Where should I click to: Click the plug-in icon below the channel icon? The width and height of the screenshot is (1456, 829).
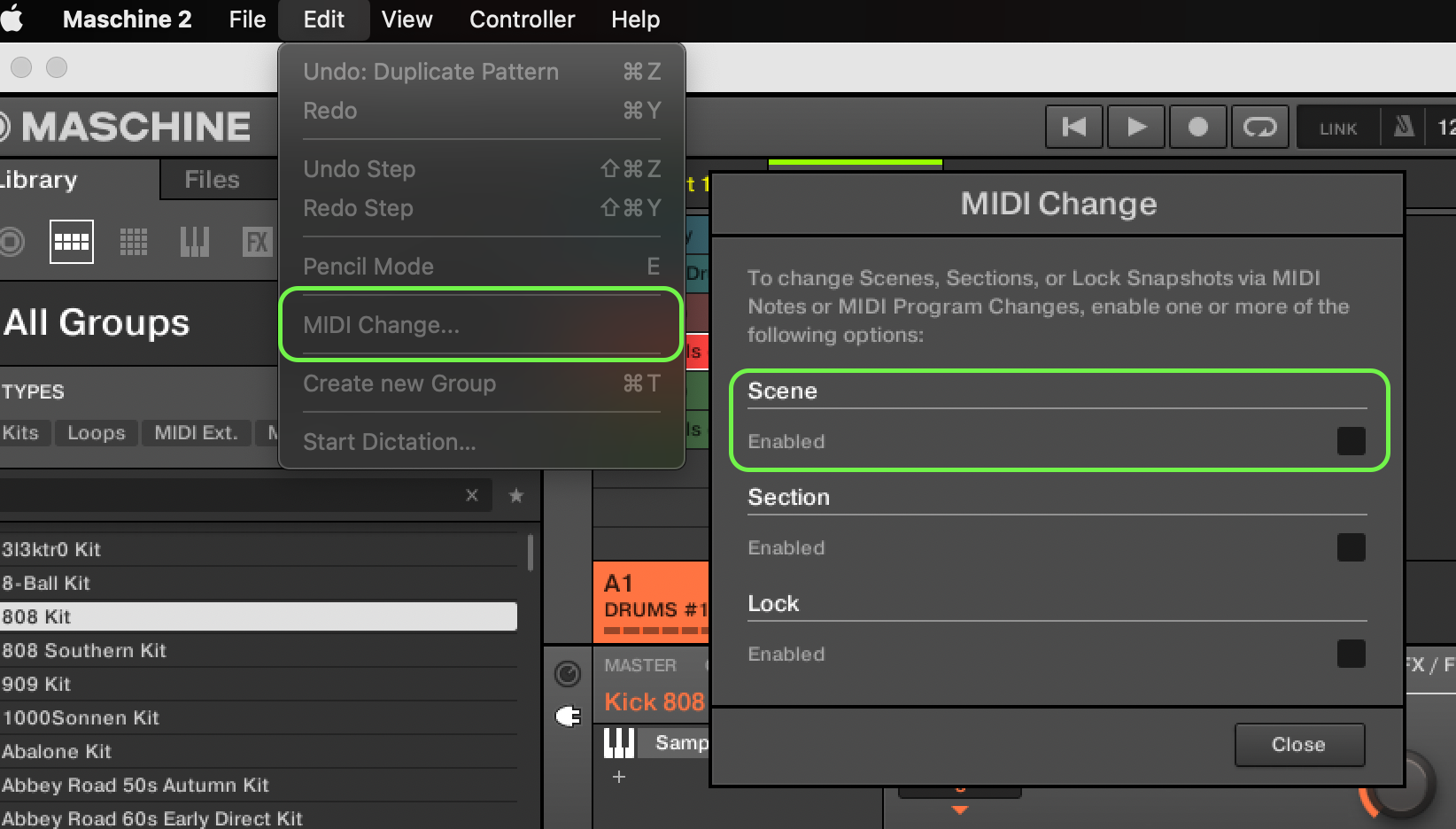tap(568, 716)
